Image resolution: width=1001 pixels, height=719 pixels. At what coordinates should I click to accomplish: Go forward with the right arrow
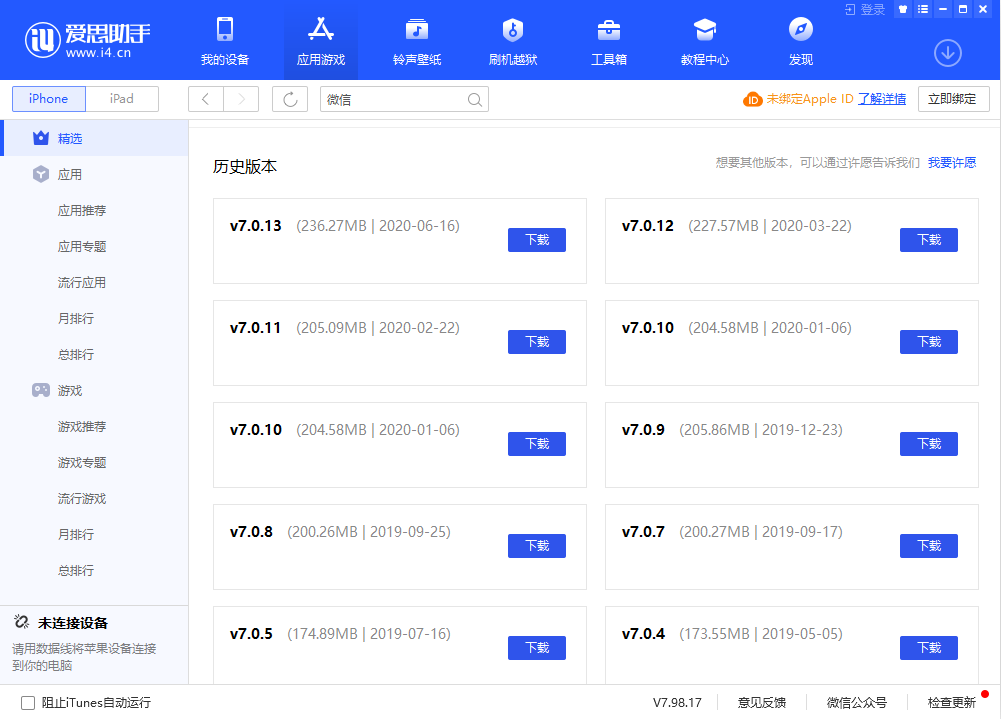point(241,99)
